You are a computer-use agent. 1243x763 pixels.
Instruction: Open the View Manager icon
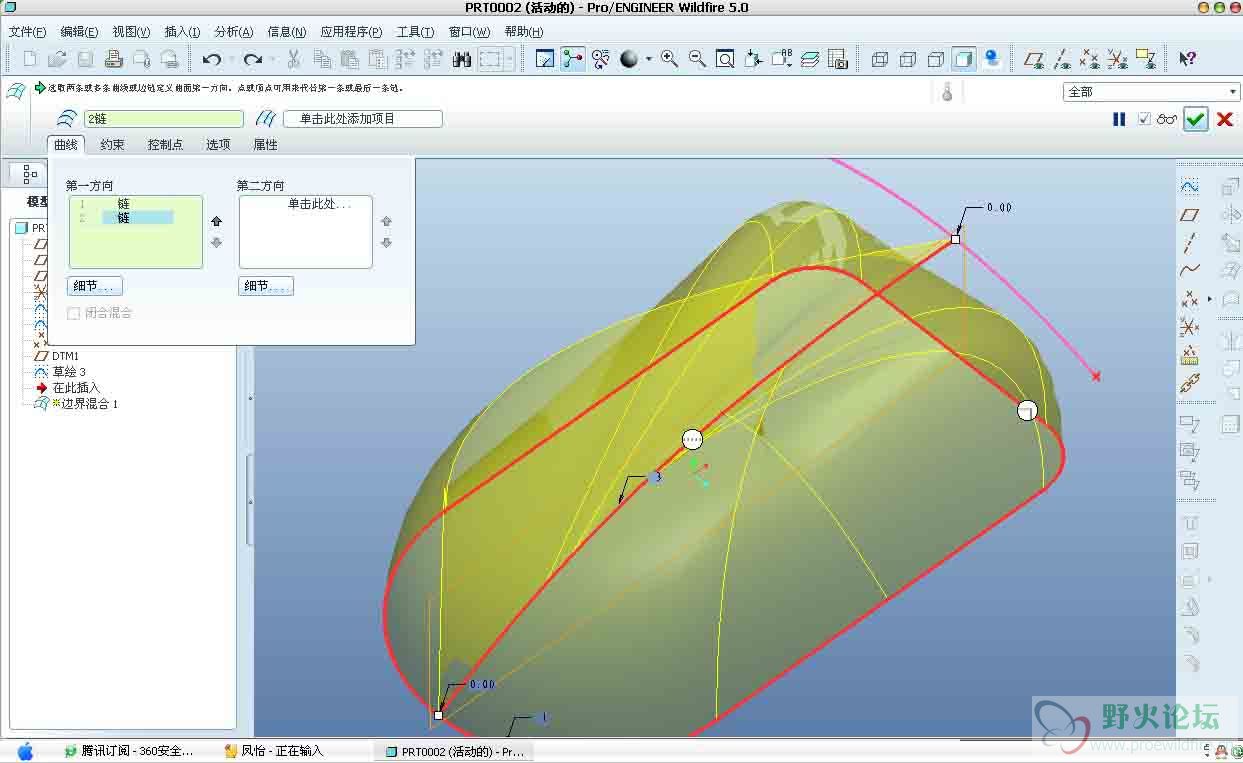click(838, 59)
